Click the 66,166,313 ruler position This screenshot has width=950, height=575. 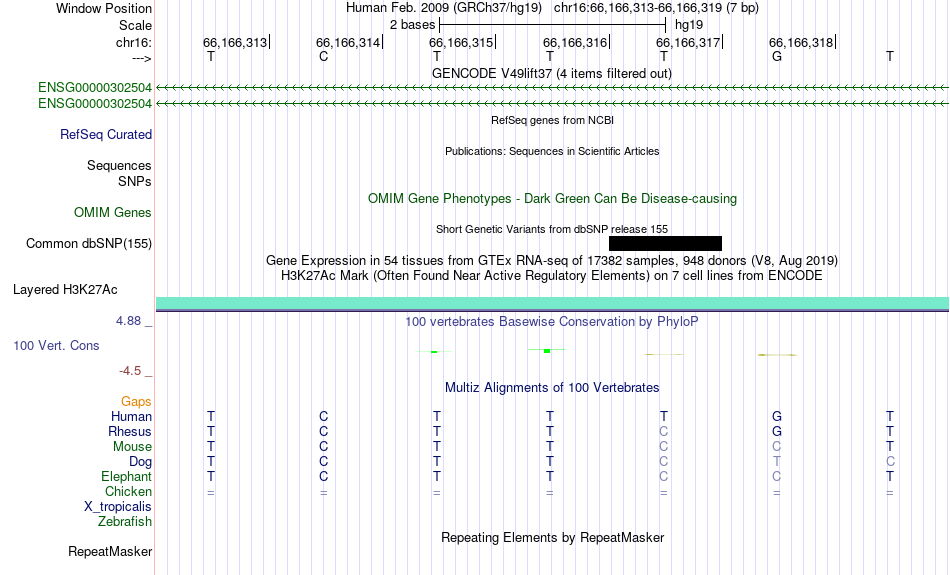(236, 42)
